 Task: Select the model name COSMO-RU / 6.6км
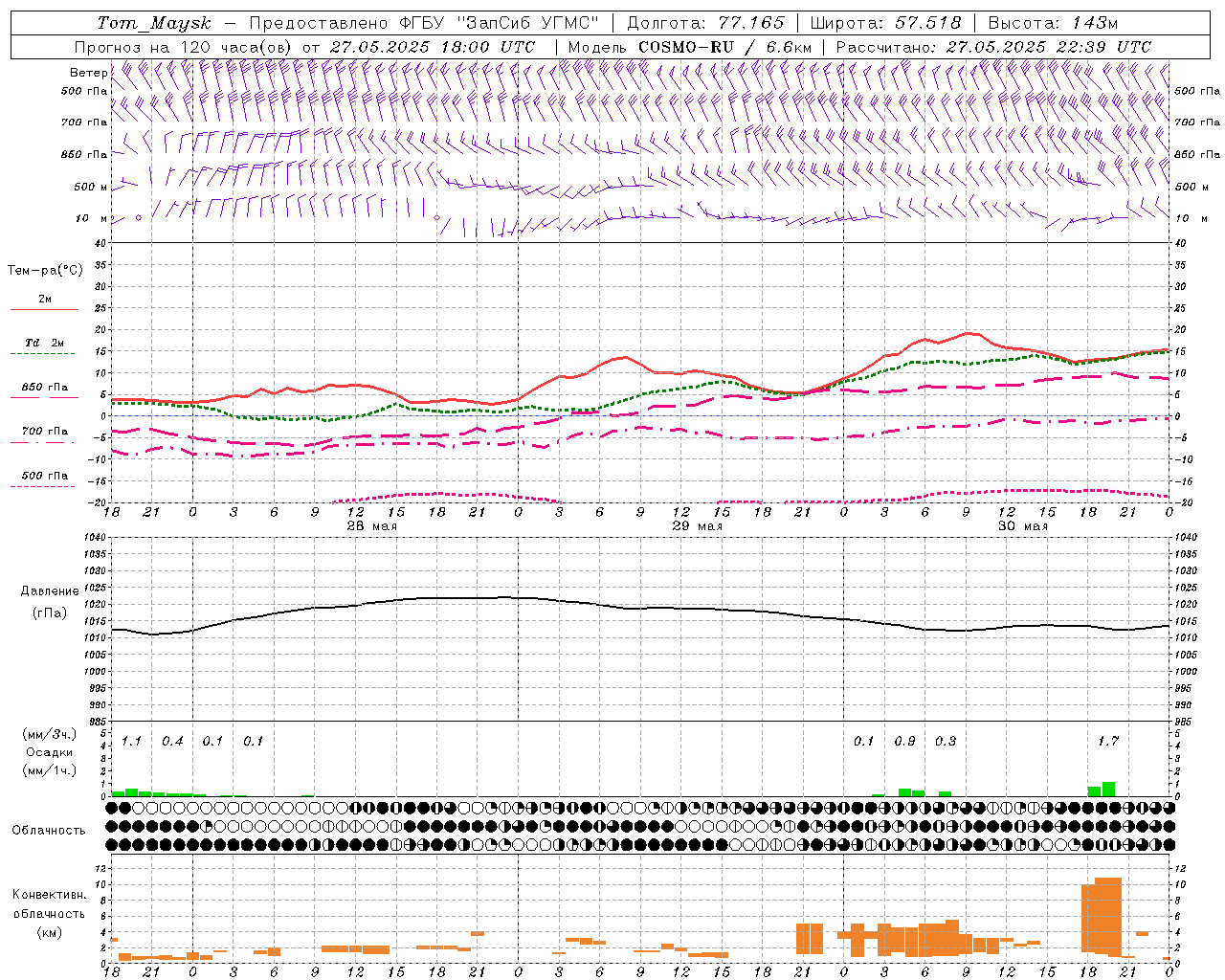click(x=724, y=47)
